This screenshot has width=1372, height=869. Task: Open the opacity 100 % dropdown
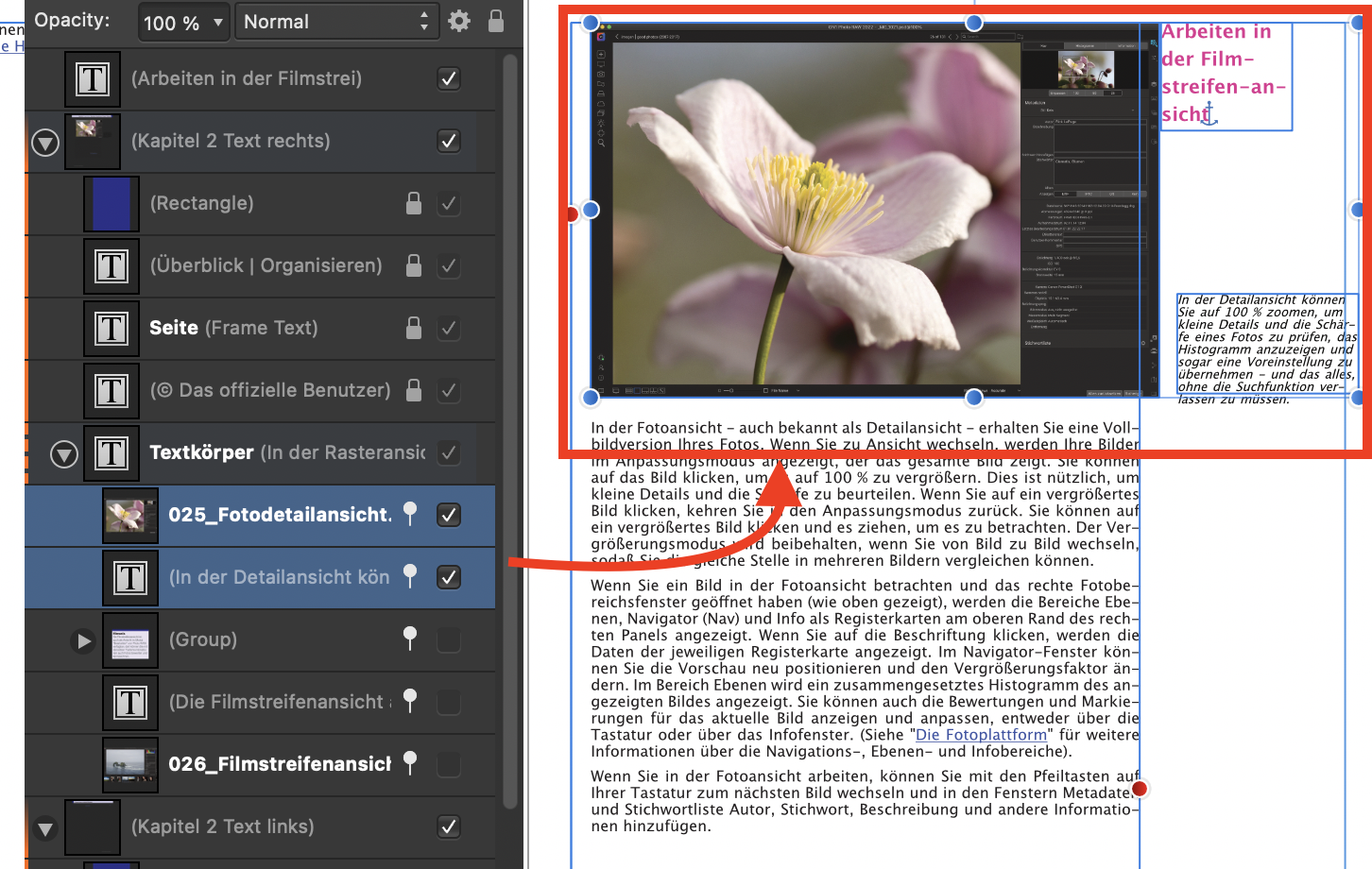click(183, 22)
